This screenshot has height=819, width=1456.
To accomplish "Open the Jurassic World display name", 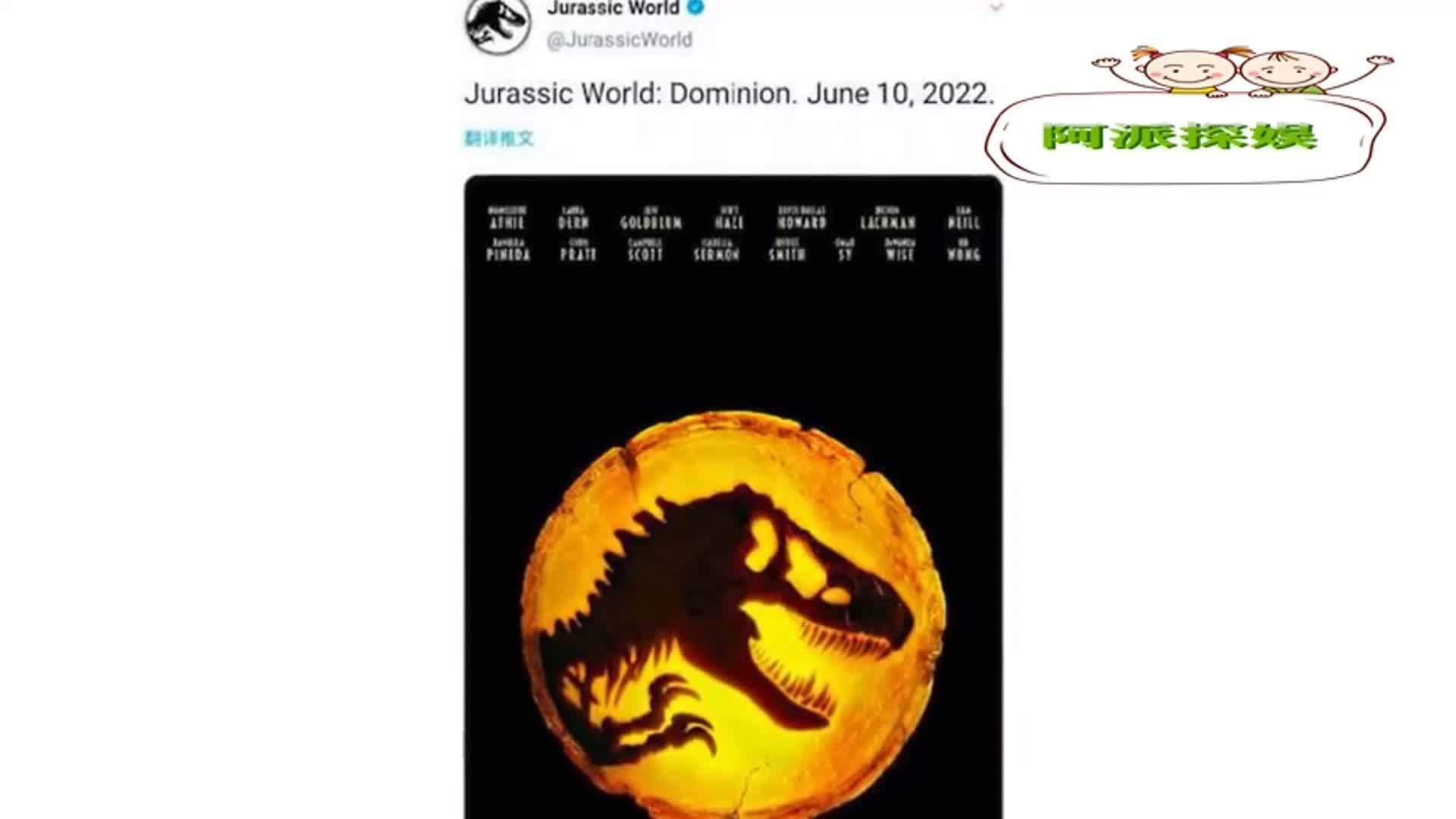I will pyautogui.click(x=613, y=8).
